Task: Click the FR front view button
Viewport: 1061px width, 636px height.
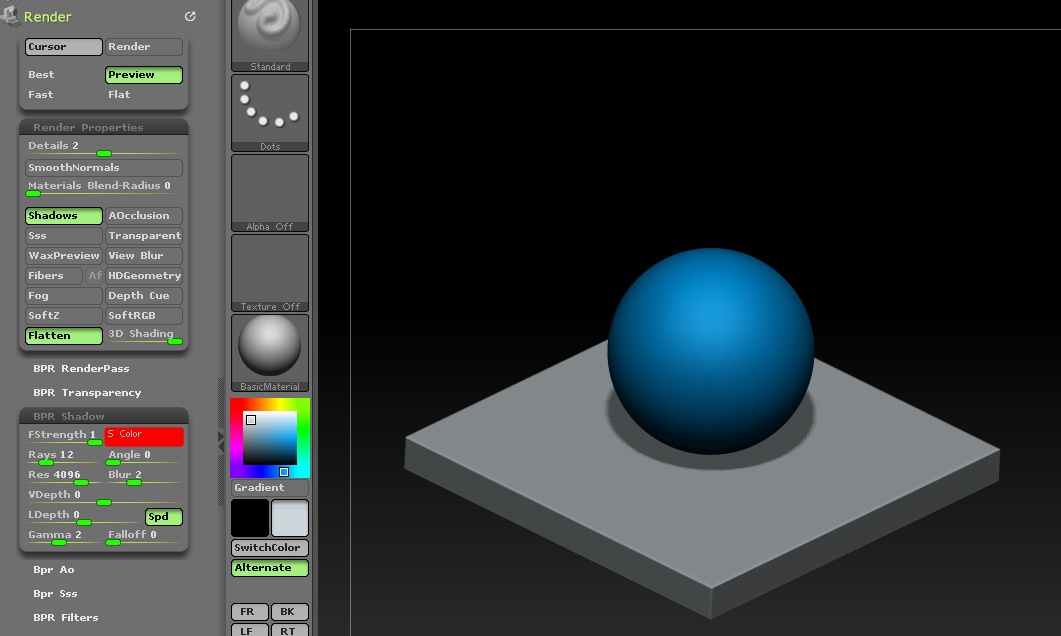Action: [x=250, y=612]
